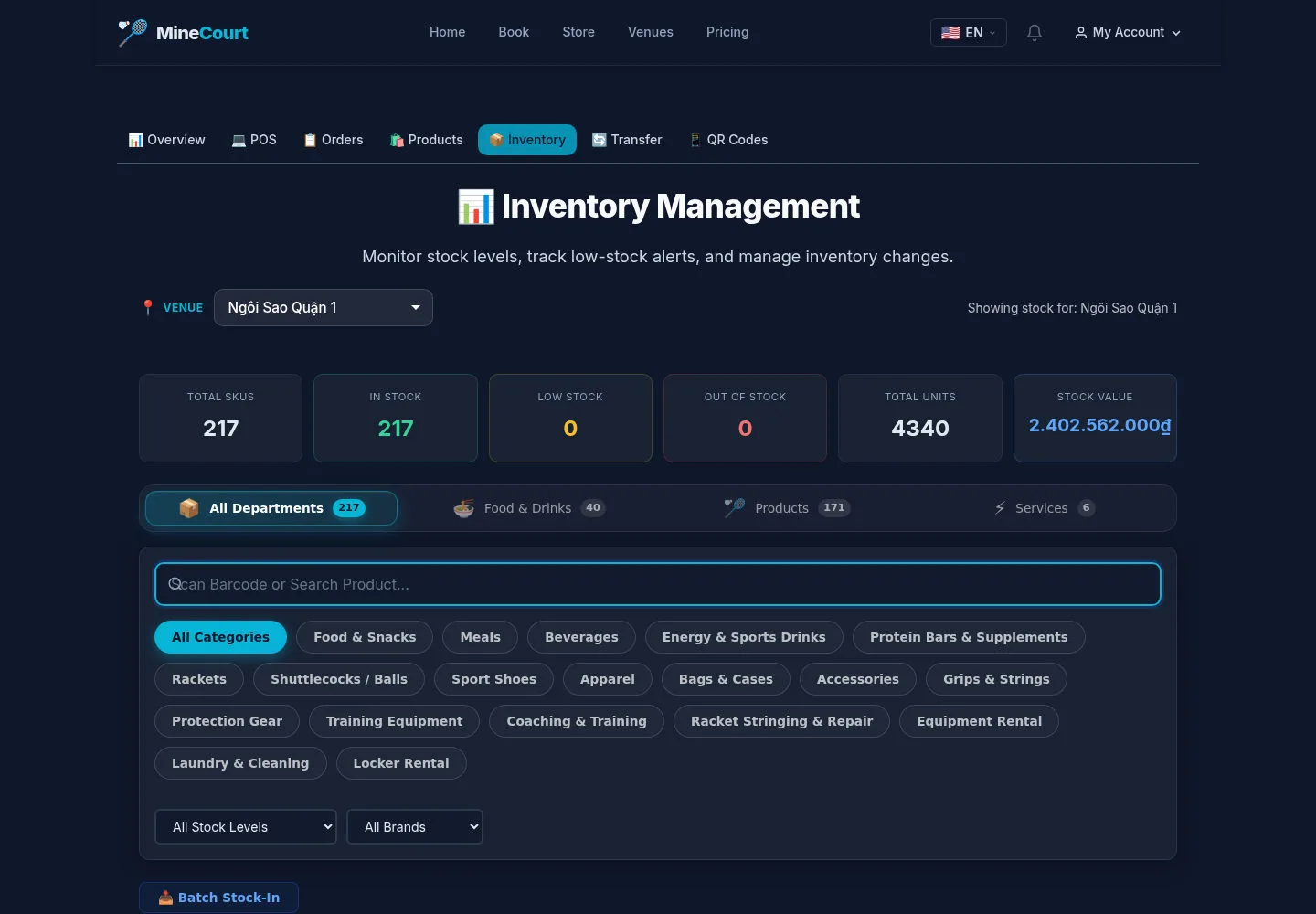Expand the My Account menu
This screenshot has height=914, width=1316.
[x=1128, y=33]
